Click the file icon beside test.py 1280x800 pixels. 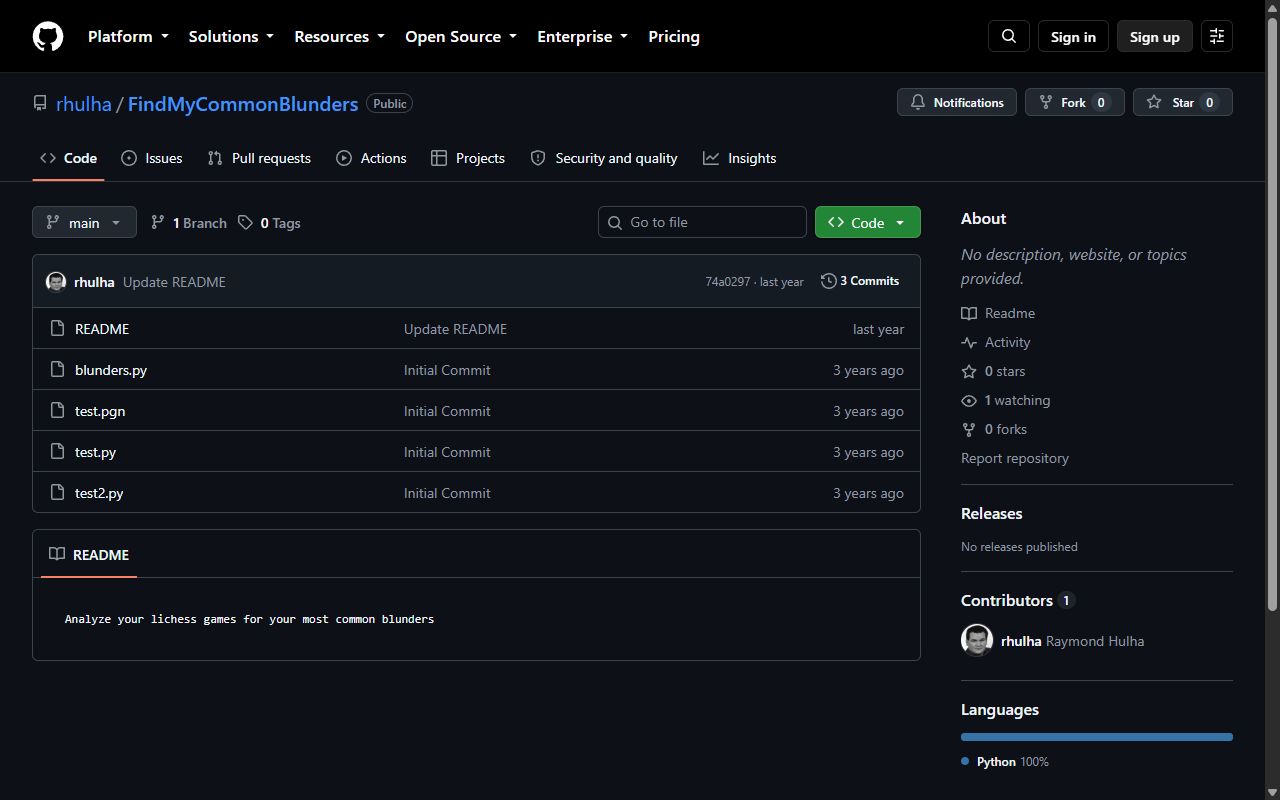click(x=57, y=451)
